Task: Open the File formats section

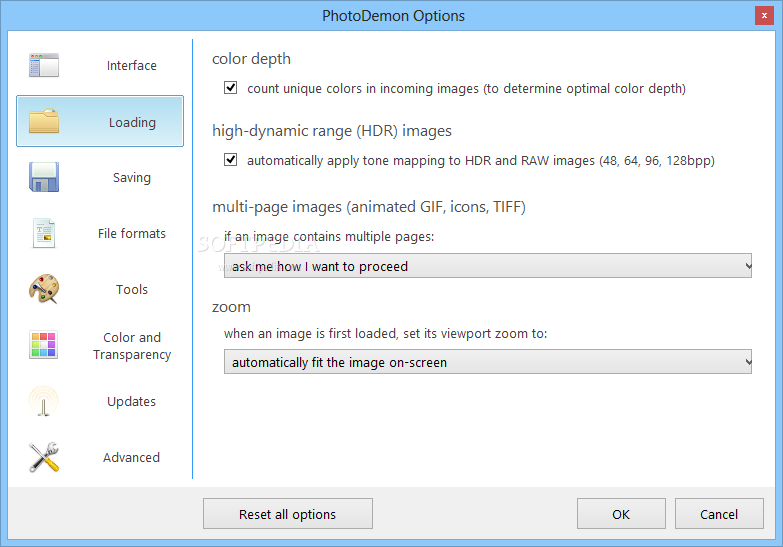Action: (100, 233)
